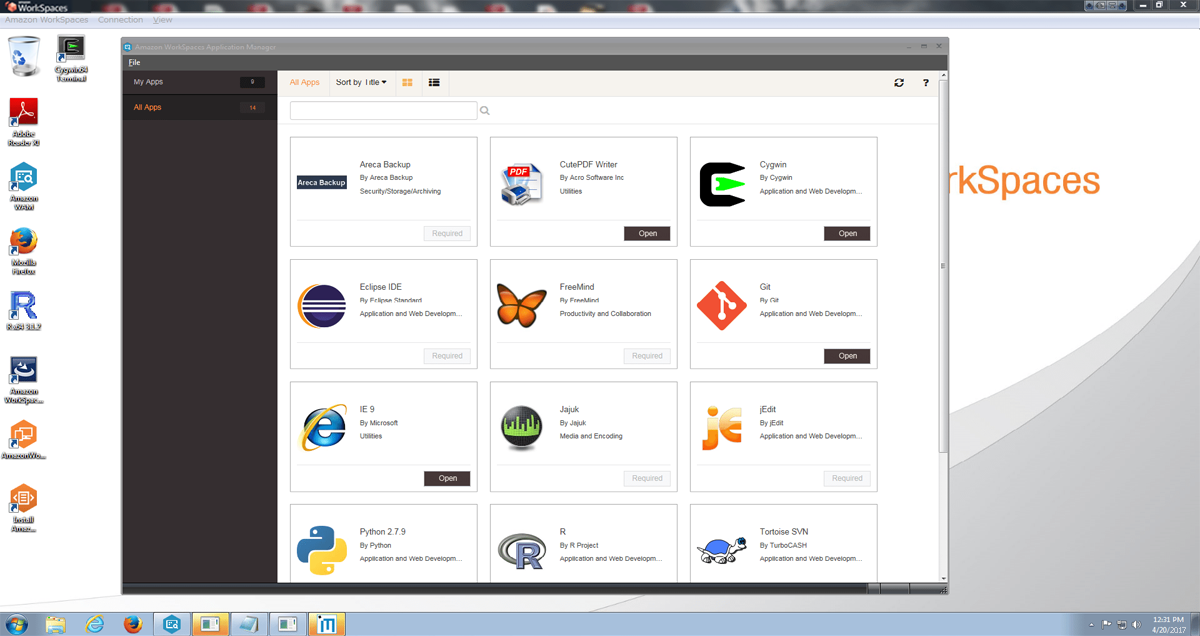Open the Sort by Title dropdown
This screenshot has width=1200, height=636.
tap(358, 82)
